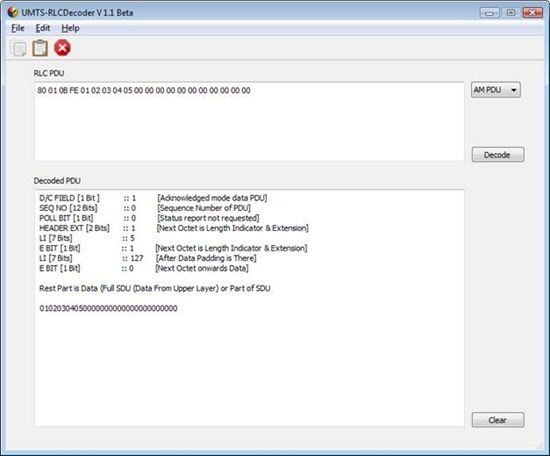This screenshot has height=456, width=550.
Task: Click '[Status report not requested]' text
Action: tap(208, 218)
